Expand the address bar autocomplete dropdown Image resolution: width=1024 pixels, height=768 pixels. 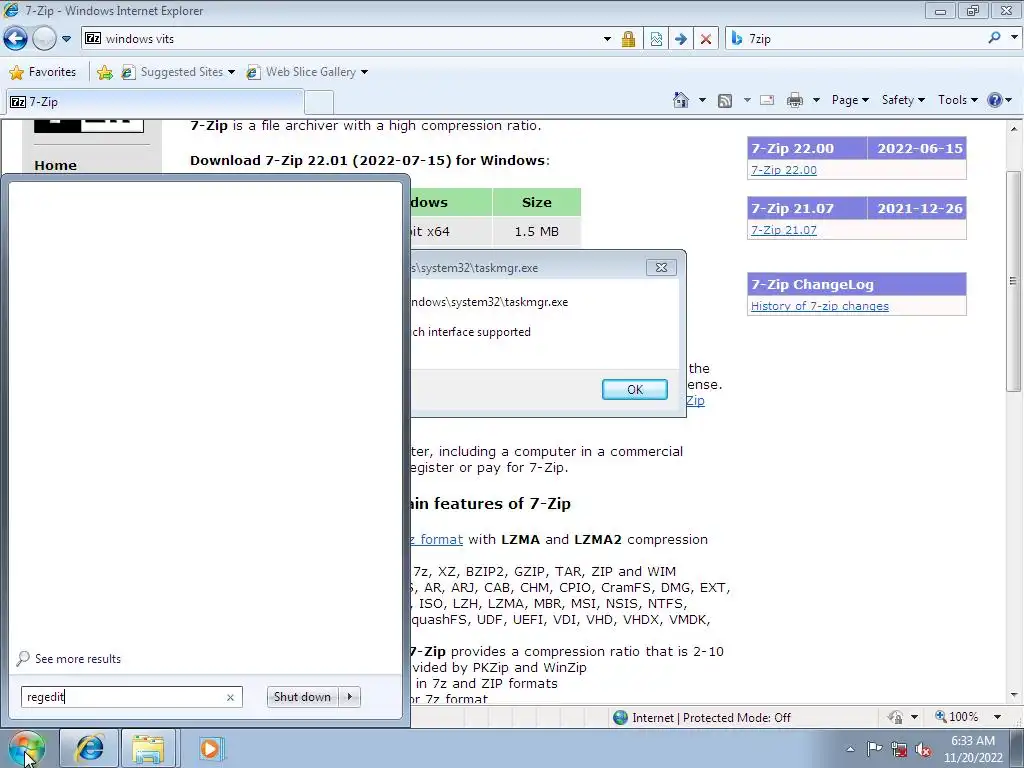point(607,39)
